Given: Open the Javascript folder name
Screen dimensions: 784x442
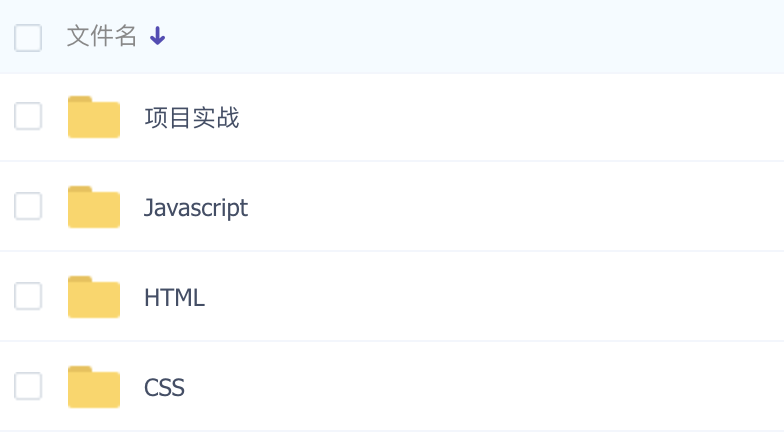Looking at the screenshot, I should [196, 208].
